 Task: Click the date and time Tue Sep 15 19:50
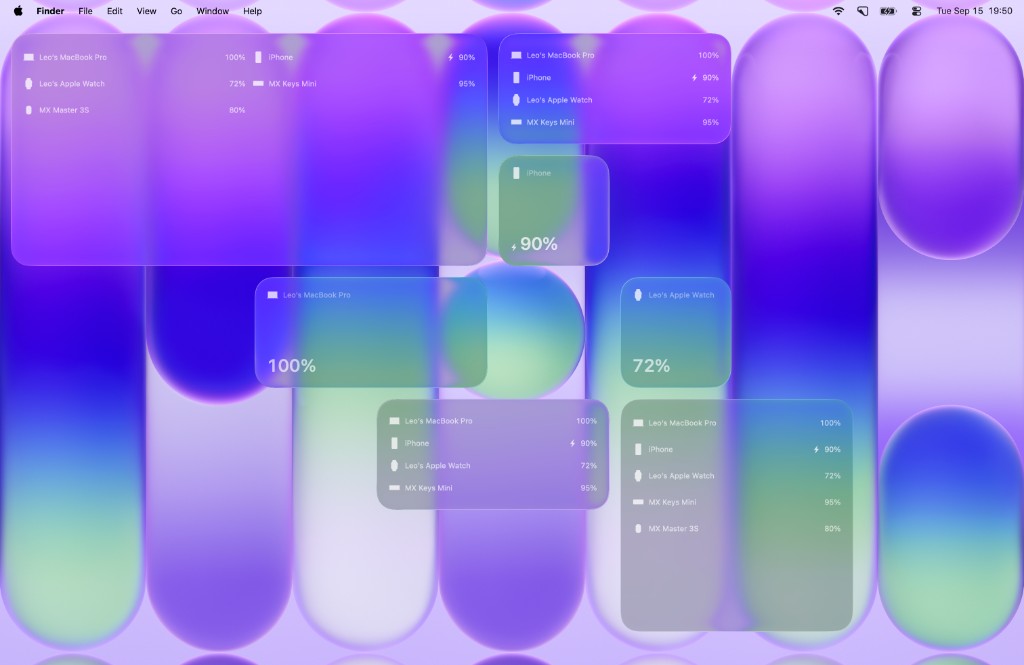coord(974,10)
